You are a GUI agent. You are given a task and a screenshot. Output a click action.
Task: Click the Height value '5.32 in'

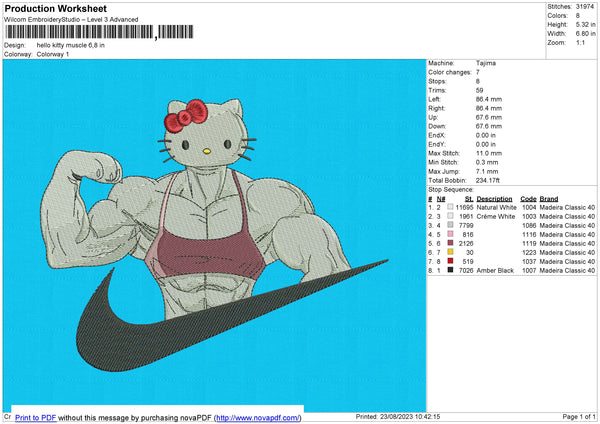click(x=585, y=24)
